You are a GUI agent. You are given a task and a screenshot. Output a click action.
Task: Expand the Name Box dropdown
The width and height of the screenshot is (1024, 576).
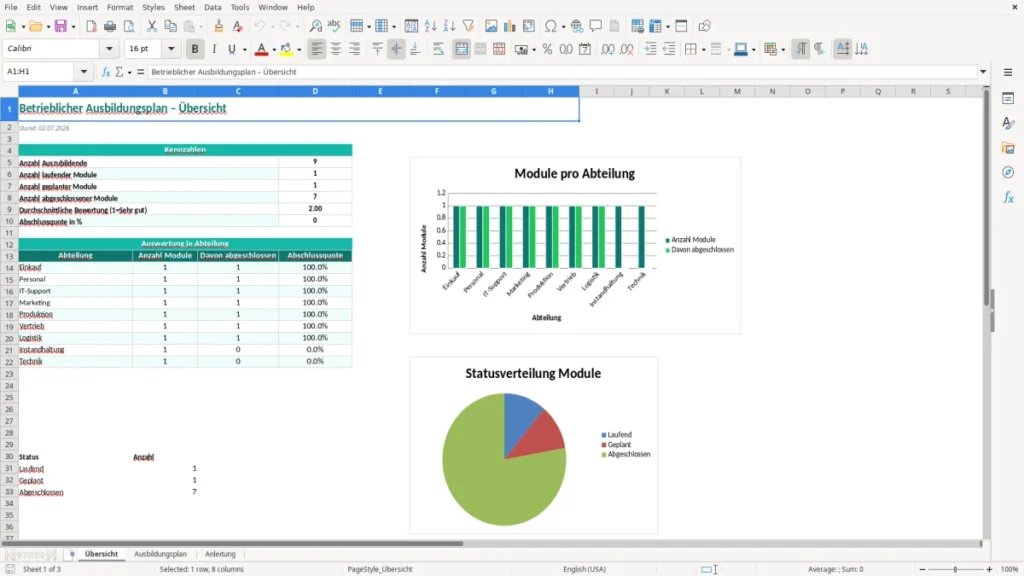(x=84, y=72)
